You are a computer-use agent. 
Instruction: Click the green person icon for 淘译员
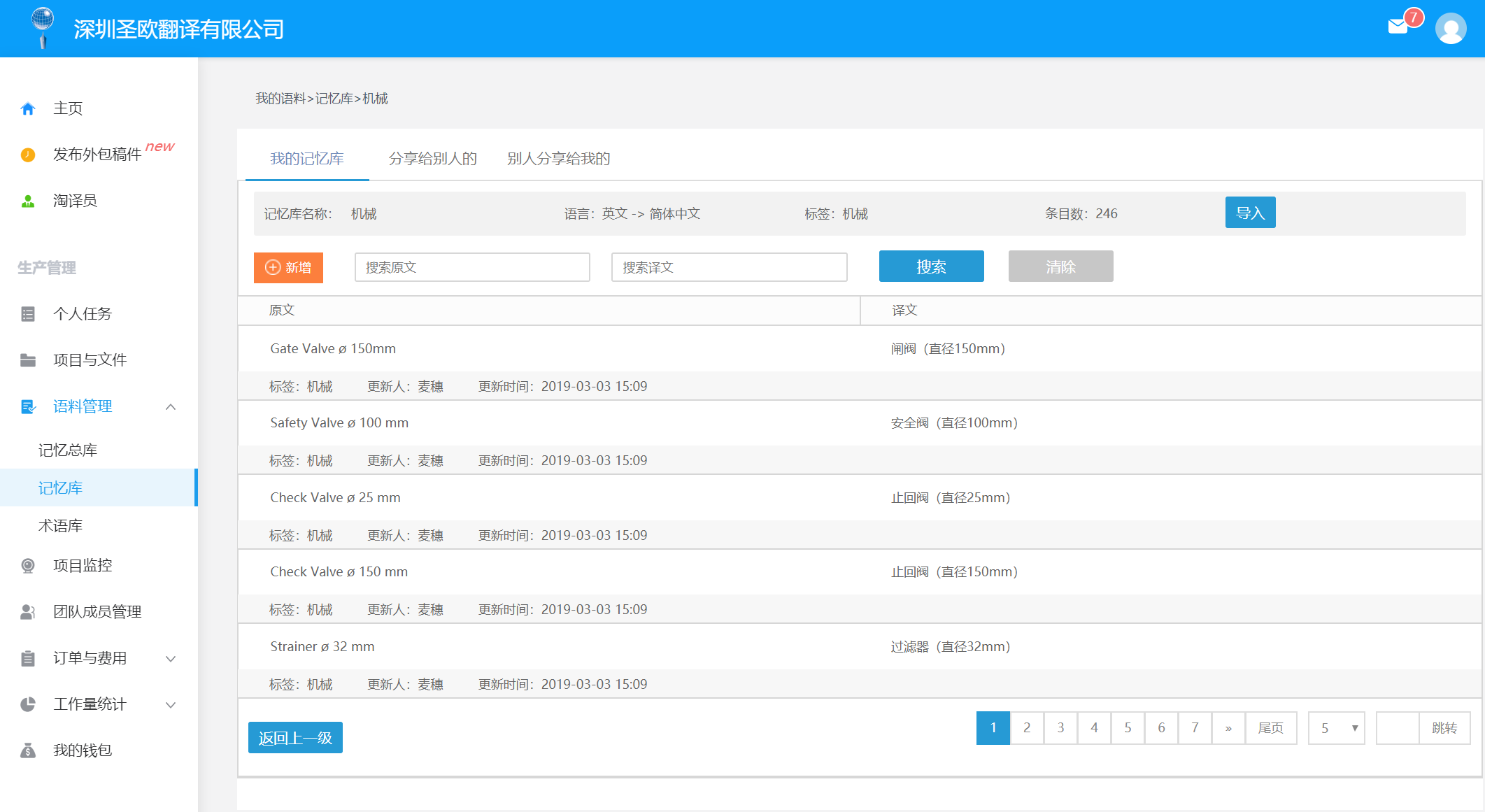point(28,201)
